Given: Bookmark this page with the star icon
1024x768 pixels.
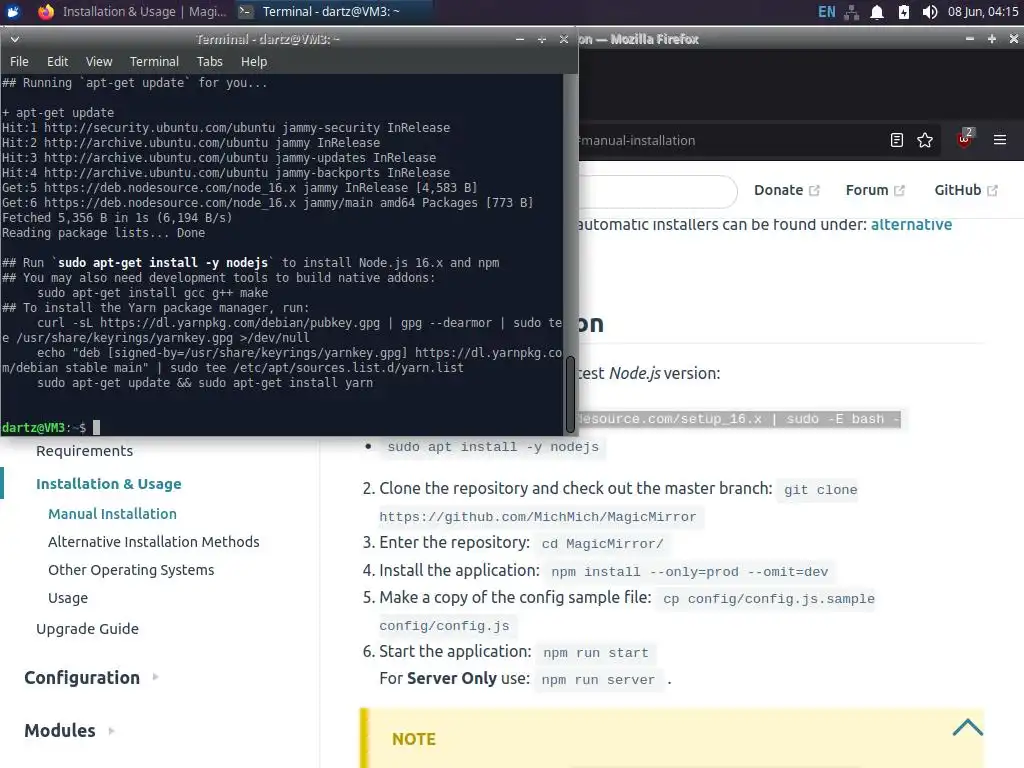Looking at the screenshot, I should click(x=925, y=140).
